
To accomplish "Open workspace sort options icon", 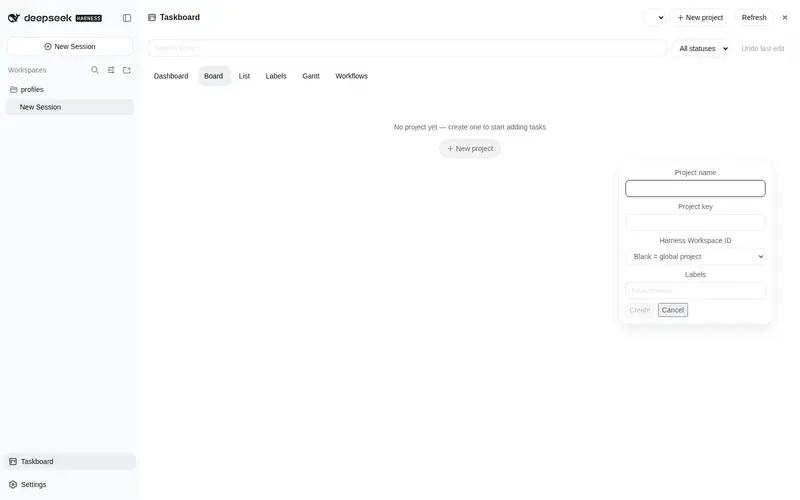I will 111,70.
